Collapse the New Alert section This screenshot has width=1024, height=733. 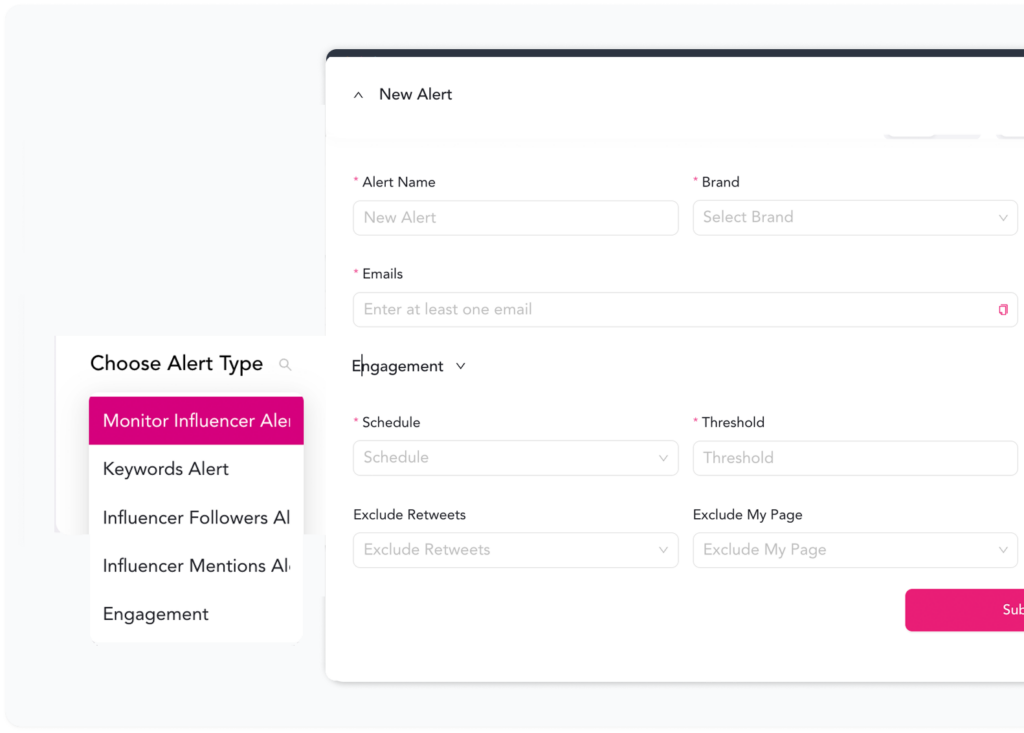358,93
